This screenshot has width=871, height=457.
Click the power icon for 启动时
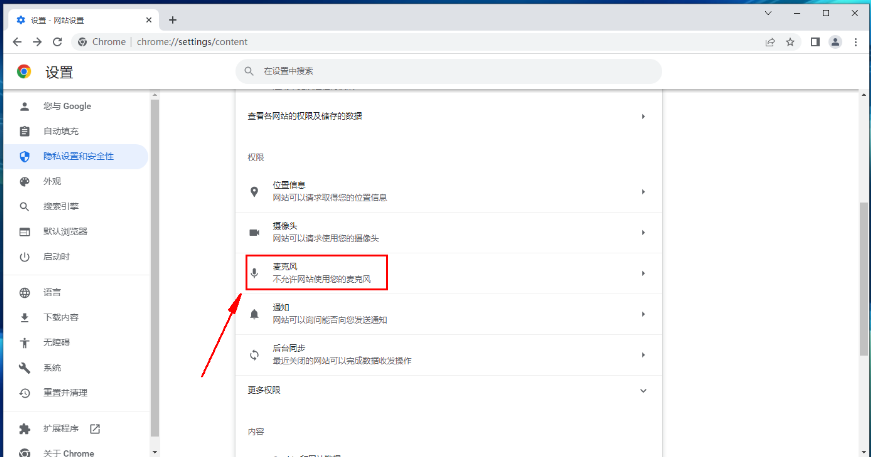(24, 257)
